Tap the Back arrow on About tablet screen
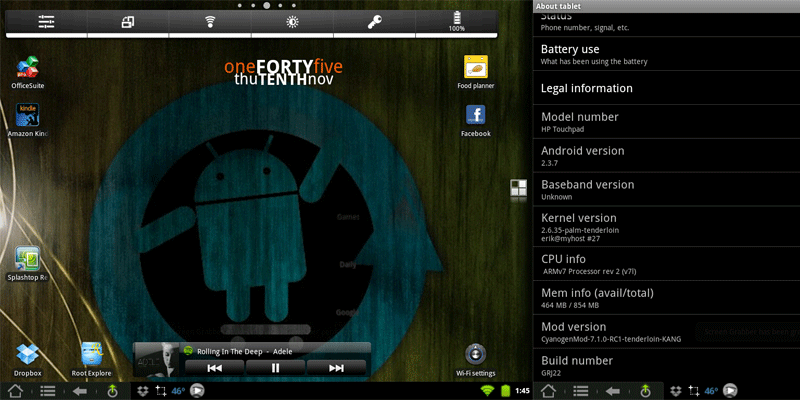This screenshot has height=400, width=800. coord(613,391)
